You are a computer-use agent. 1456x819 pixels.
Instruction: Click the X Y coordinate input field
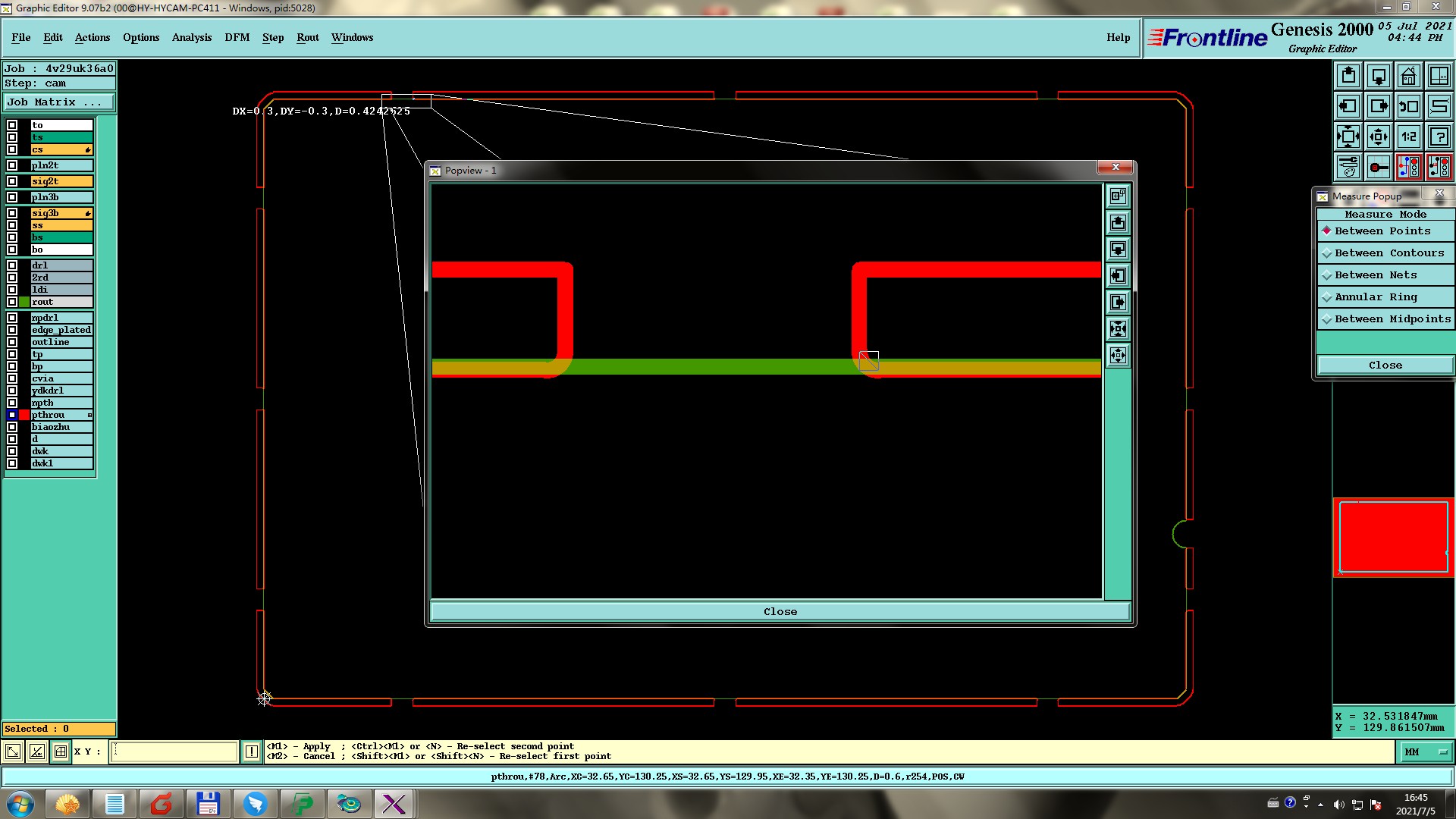coord(174,752)
